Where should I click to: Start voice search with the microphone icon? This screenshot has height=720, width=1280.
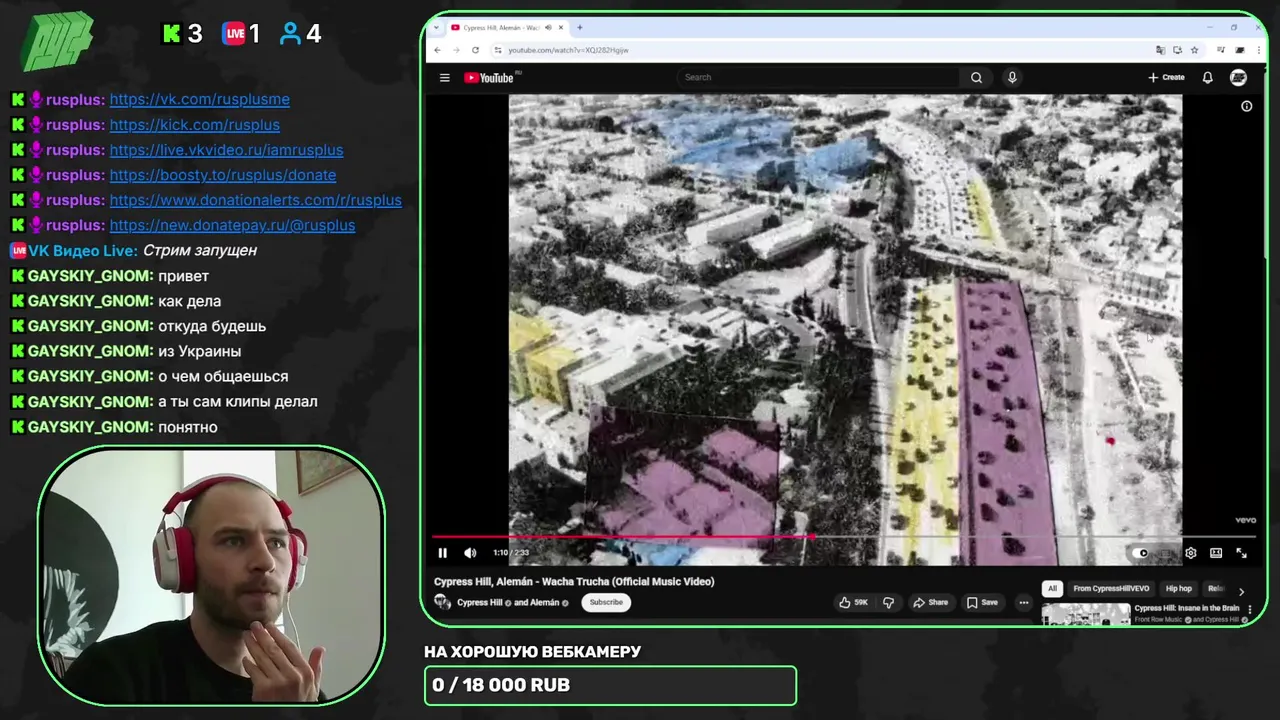point(1012,77)
